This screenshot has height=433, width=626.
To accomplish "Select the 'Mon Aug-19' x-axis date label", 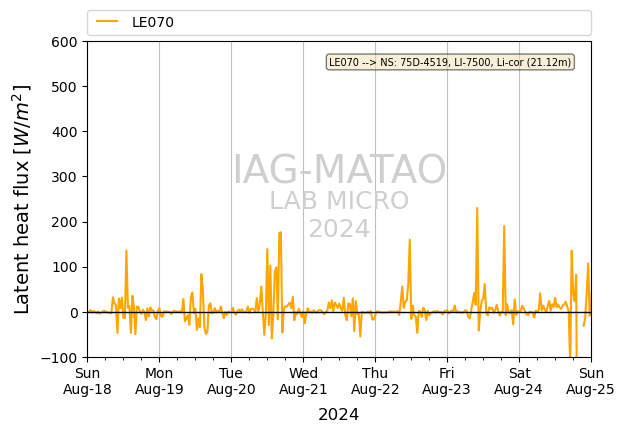I will click(159, 381).
